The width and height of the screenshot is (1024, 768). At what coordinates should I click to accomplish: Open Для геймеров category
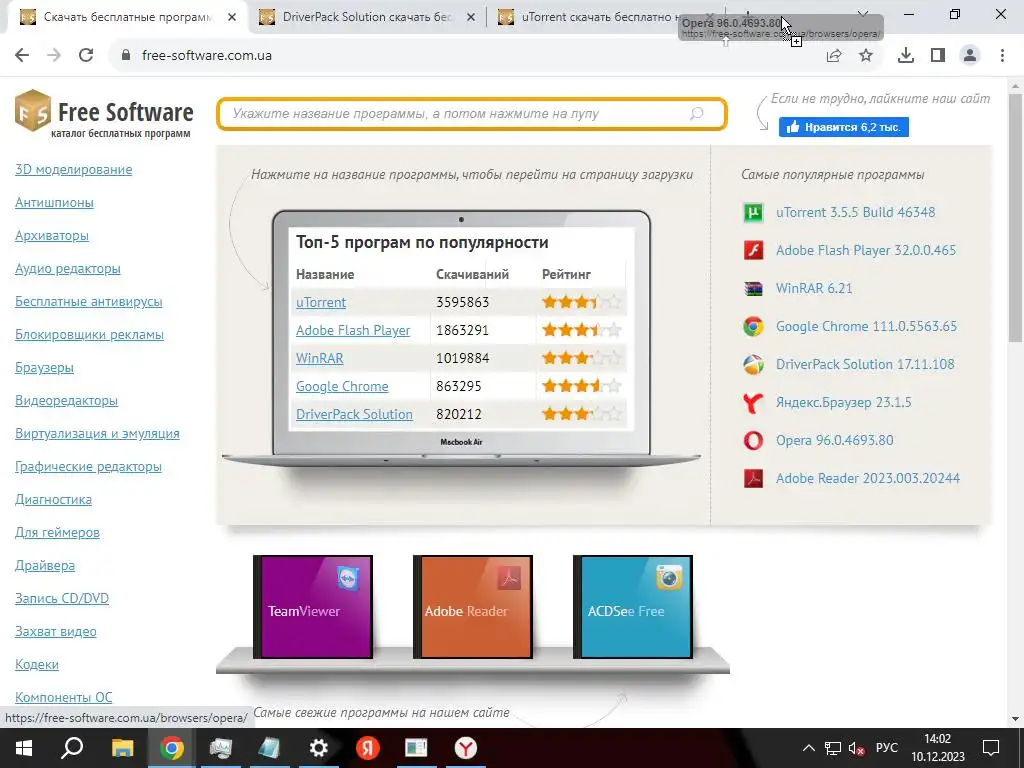coord(57,532)
